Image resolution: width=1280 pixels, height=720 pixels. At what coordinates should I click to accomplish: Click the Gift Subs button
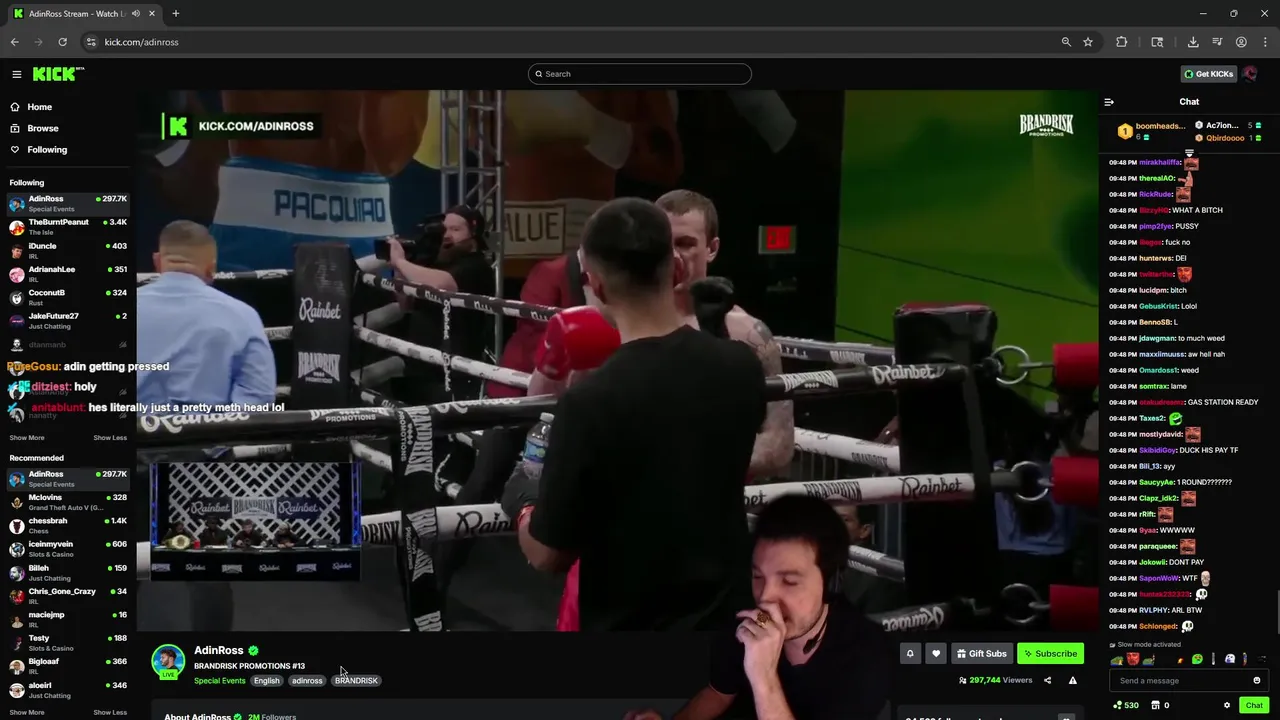[x=982, y=654]
